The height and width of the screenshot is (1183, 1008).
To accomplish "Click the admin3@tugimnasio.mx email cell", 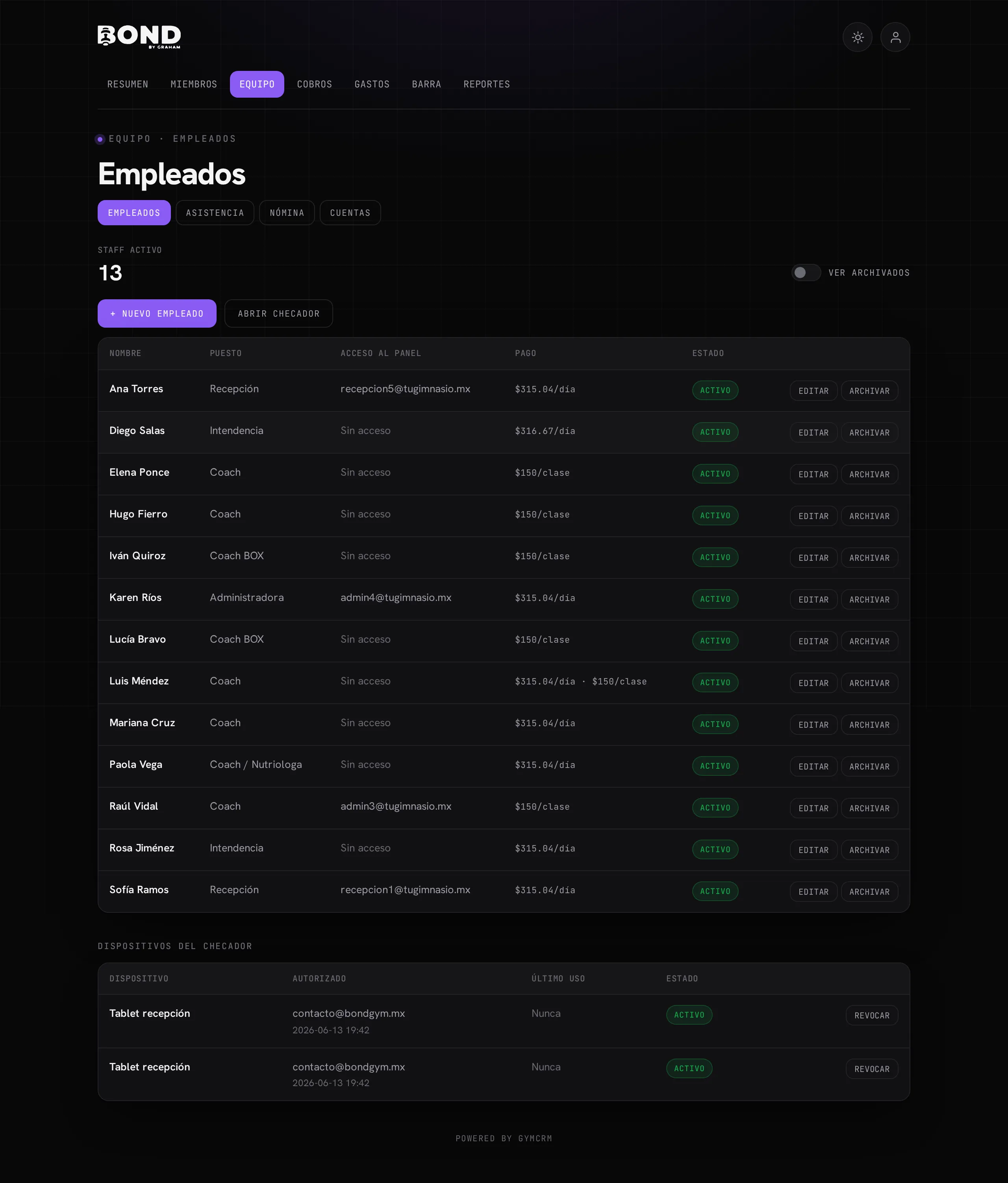I will (x=396, y=806).
